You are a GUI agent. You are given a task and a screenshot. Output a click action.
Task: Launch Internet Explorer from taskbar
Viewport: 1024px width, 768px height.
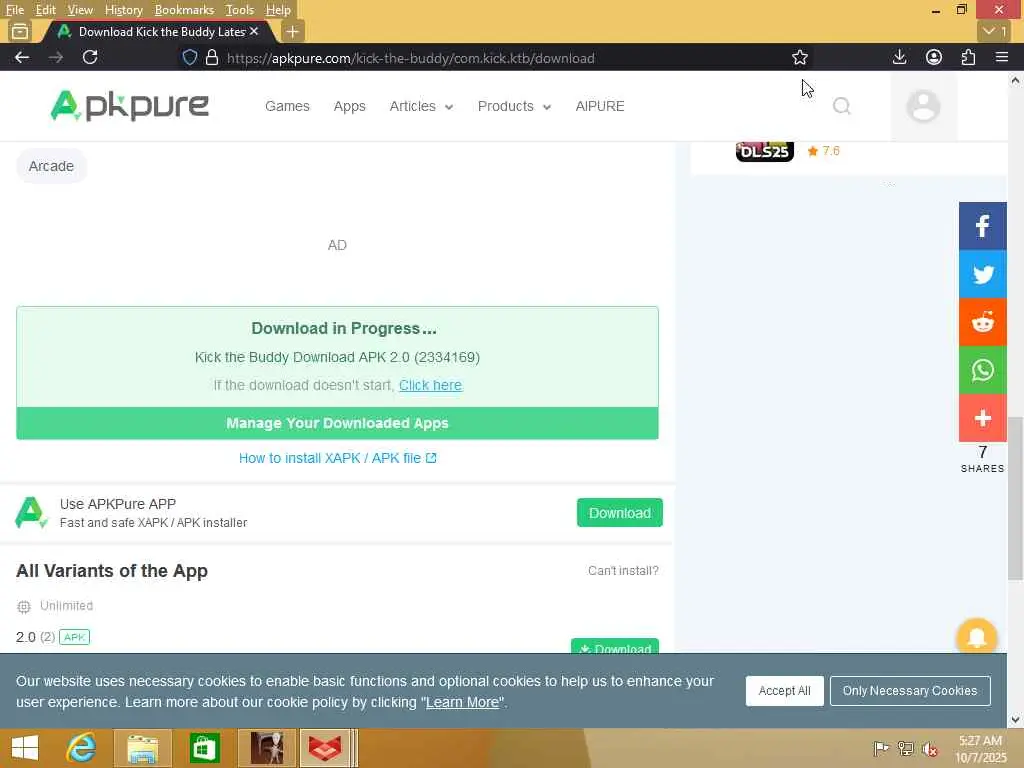(x=81, y=748)
